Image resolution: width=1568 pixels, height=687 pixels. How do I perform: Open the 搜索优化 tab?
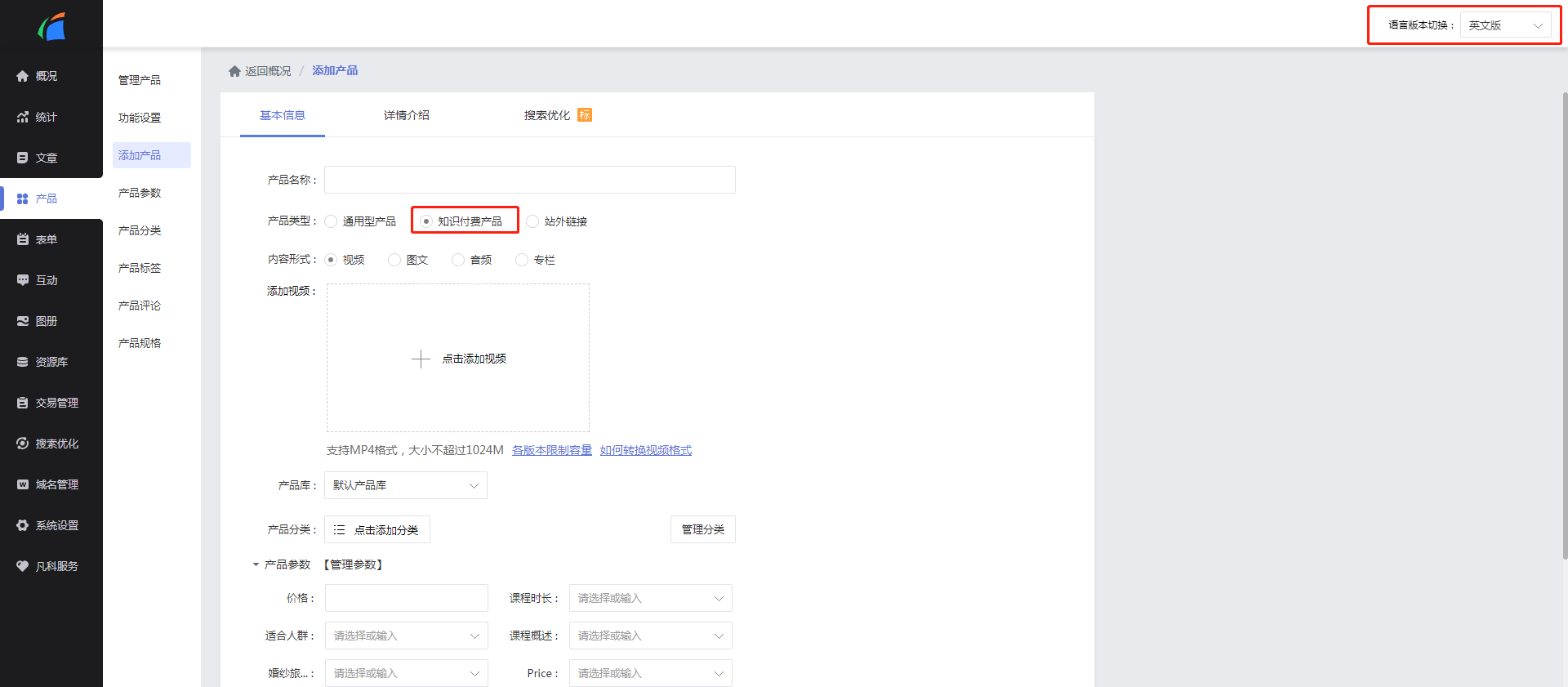click(x=547, y=115)
